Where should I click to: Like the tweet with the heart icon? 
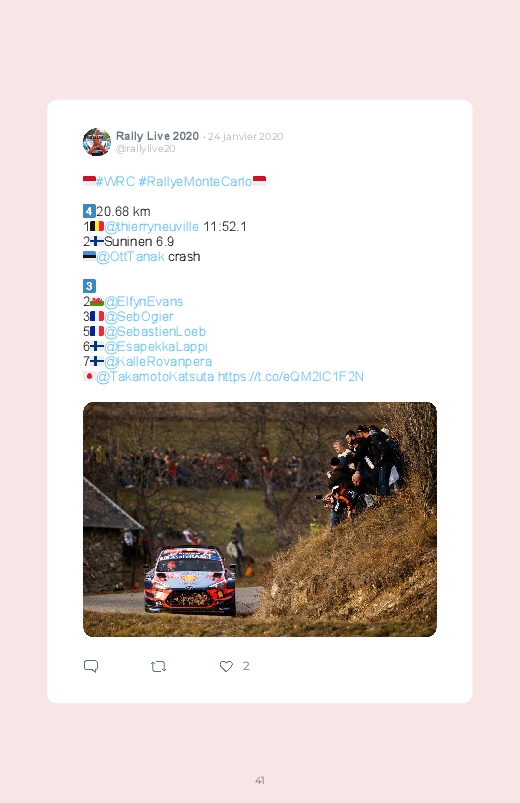click(226, 666)
